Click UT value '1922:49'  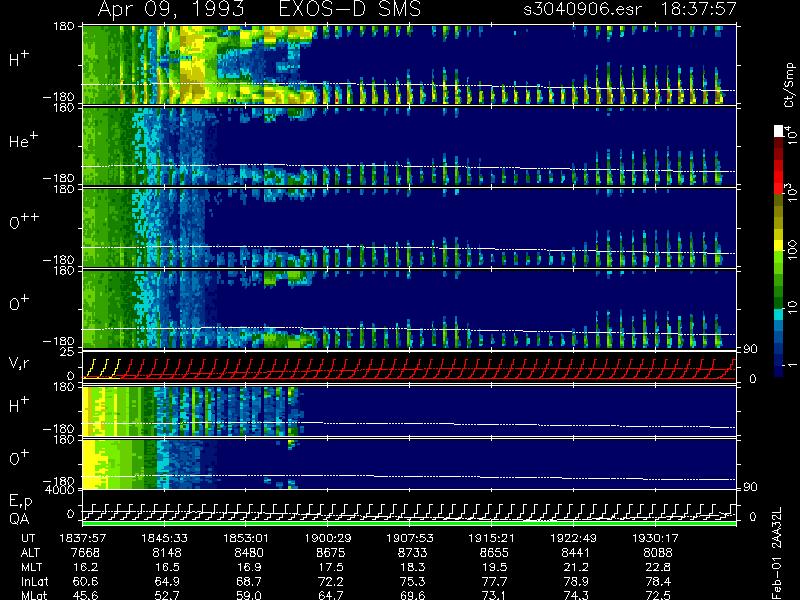573,538
